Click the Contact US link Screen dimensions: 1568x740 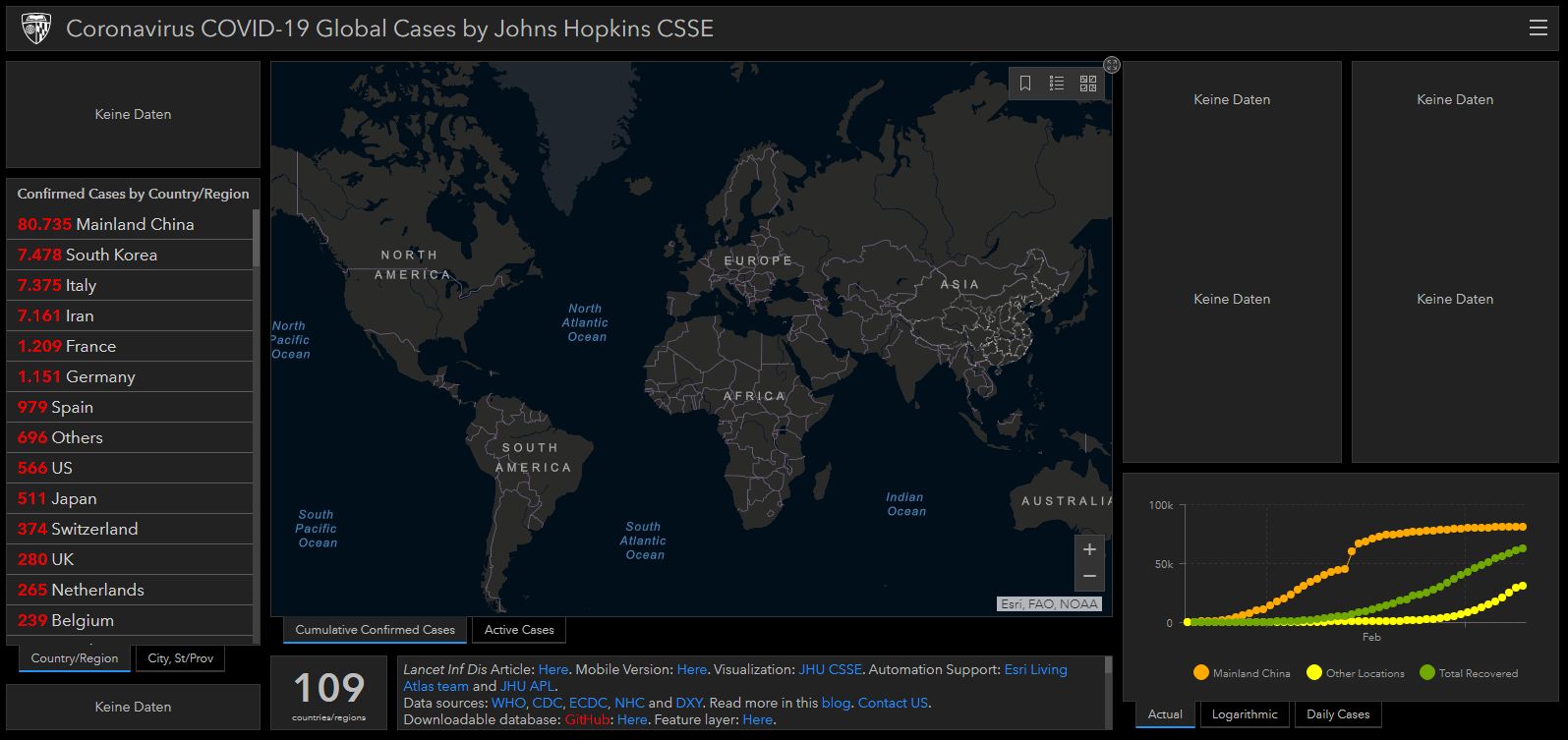(893, 703)
